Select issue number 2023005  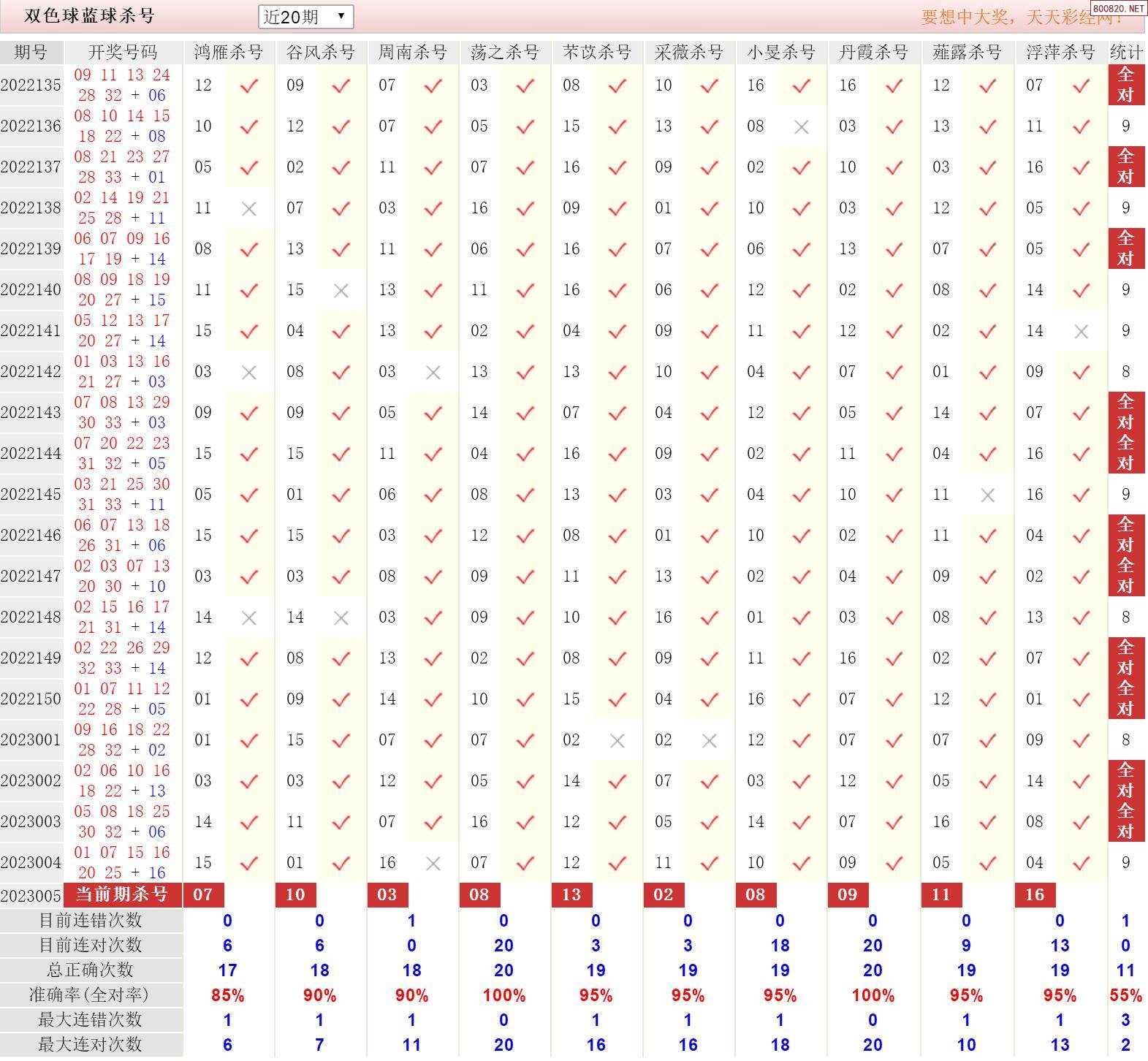[31, 895]
